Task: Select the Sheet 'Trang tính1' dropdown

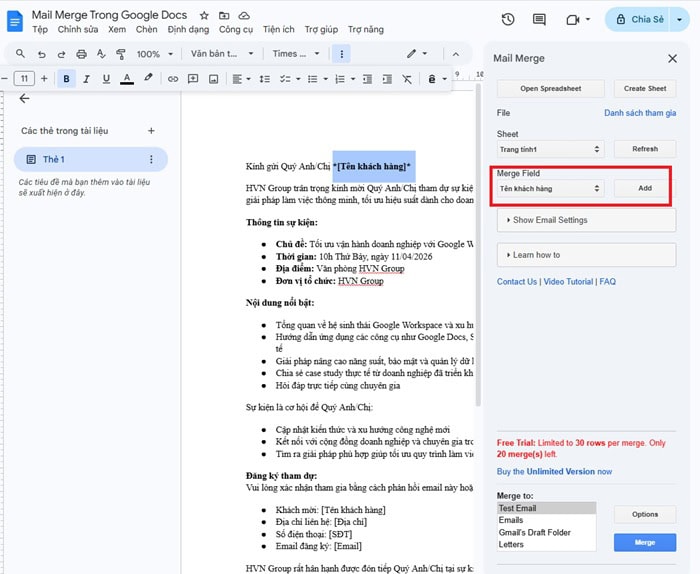Action: [550, 149]
